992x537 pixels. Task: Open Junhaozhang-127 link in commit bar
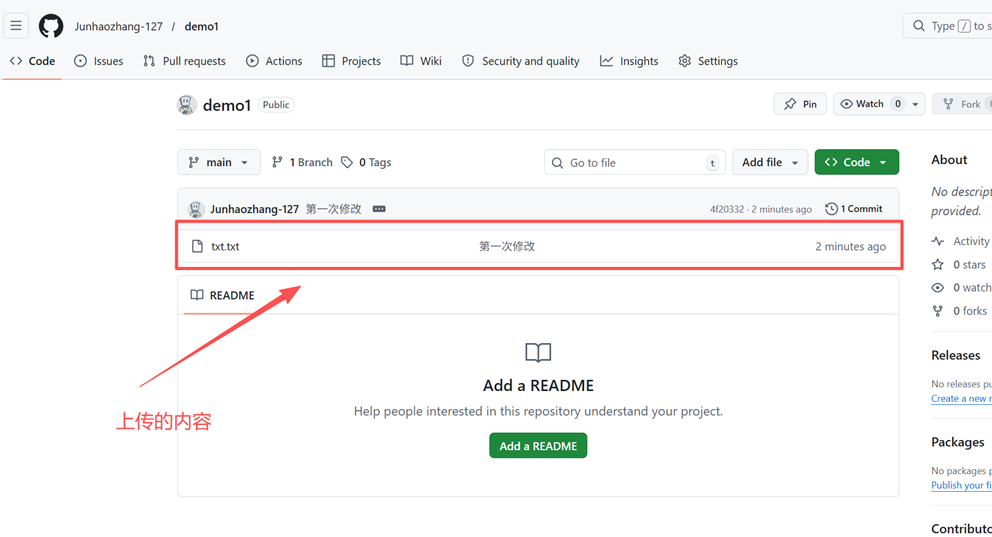[x=254, y=209]
